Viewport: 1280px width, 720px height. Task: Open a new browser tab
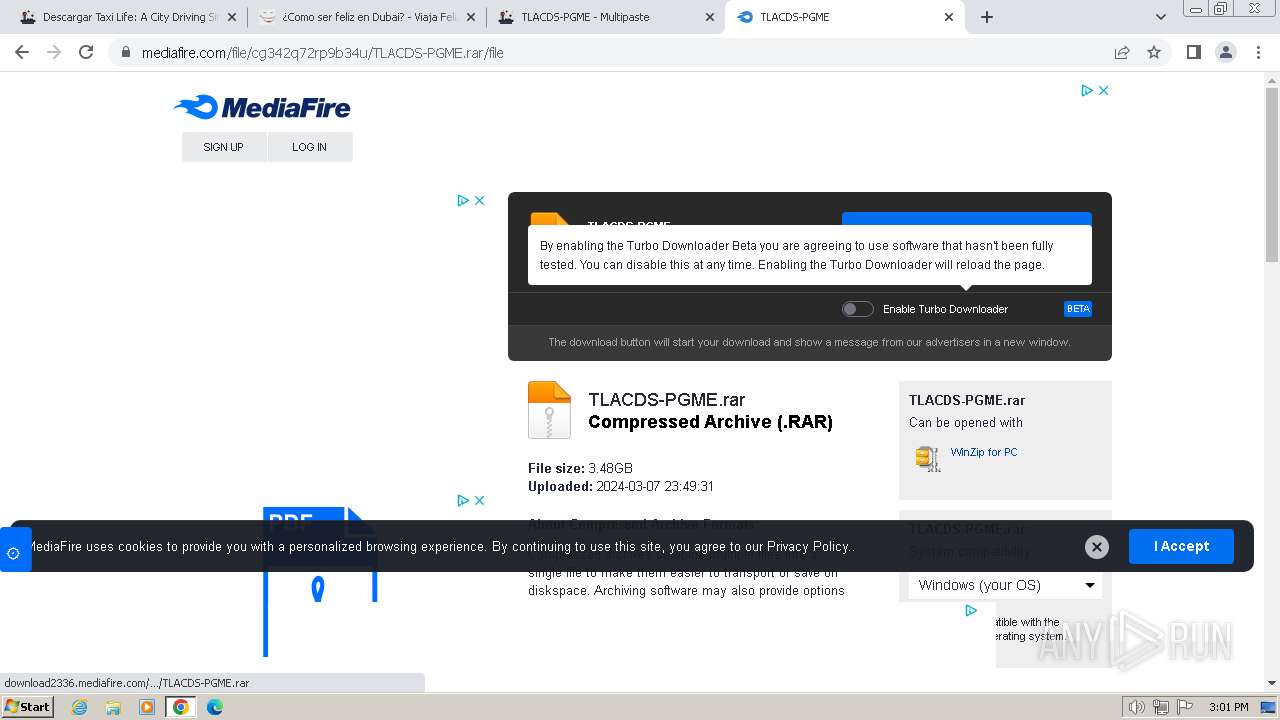tap(986, 17)
